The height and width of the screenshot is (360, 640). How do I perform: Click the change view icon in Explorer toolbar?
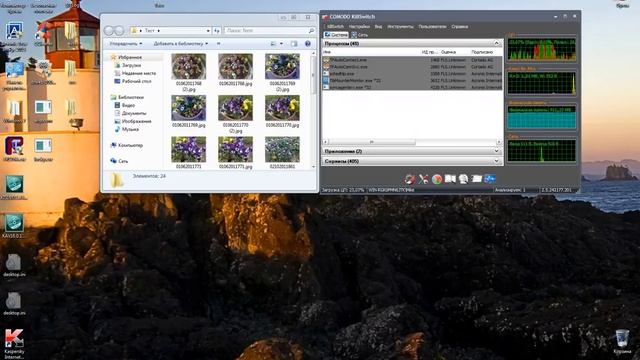click(273, 44)
